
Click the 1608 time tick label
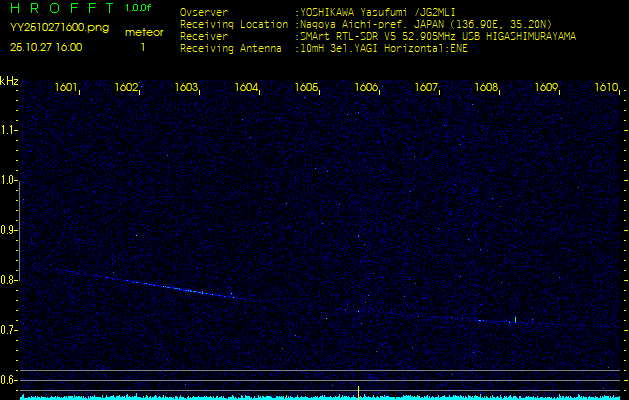point(486,88)
